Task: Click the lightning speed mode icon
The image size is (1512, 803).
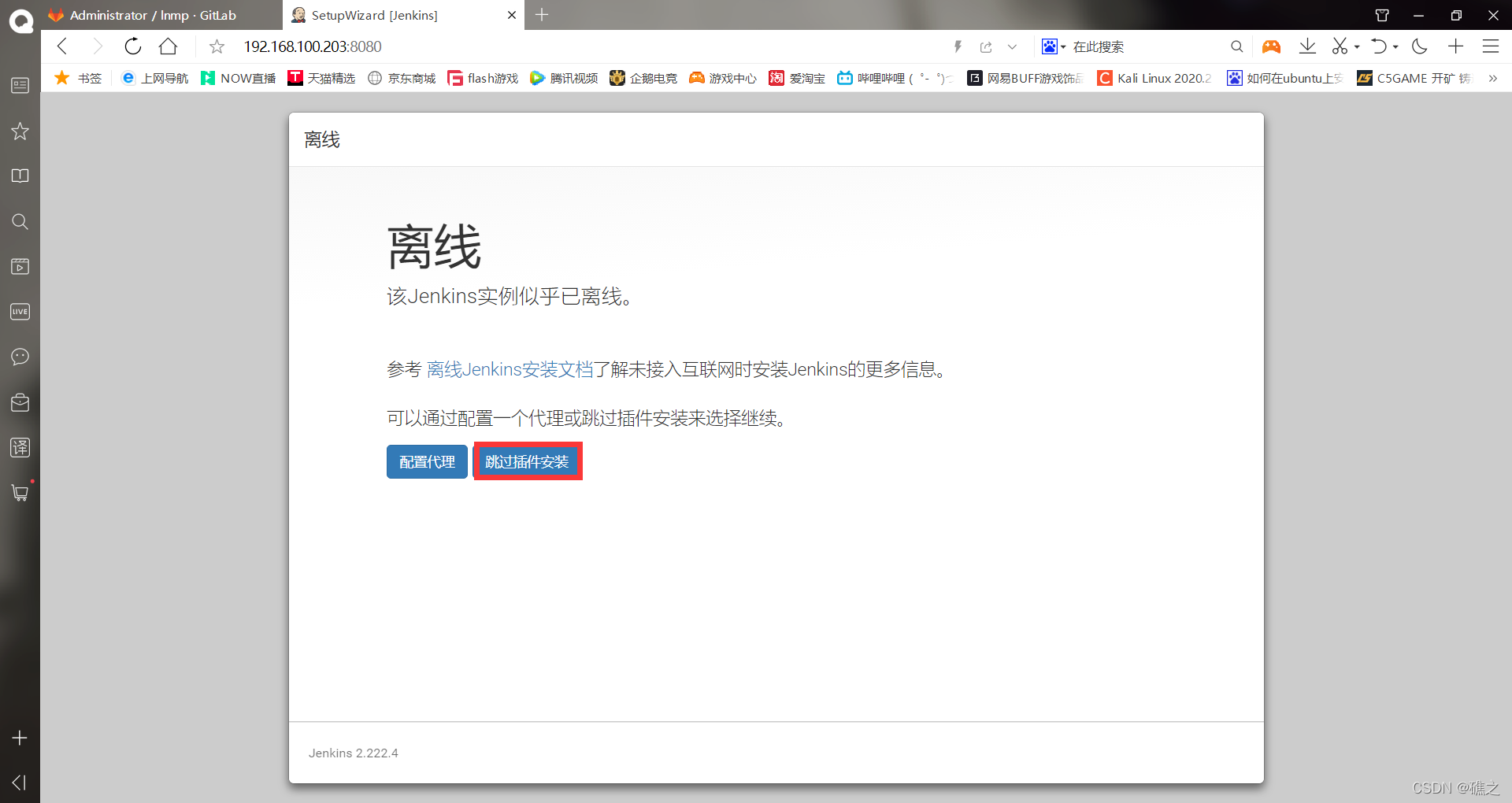Action: 958,47
